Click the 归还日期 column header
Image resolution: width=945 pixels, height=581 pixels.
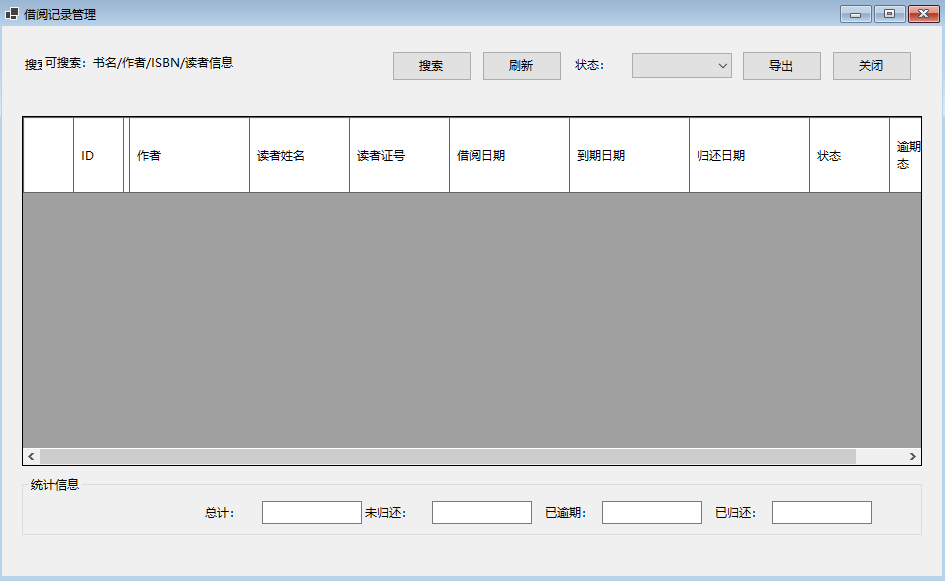tap(748, 155)
